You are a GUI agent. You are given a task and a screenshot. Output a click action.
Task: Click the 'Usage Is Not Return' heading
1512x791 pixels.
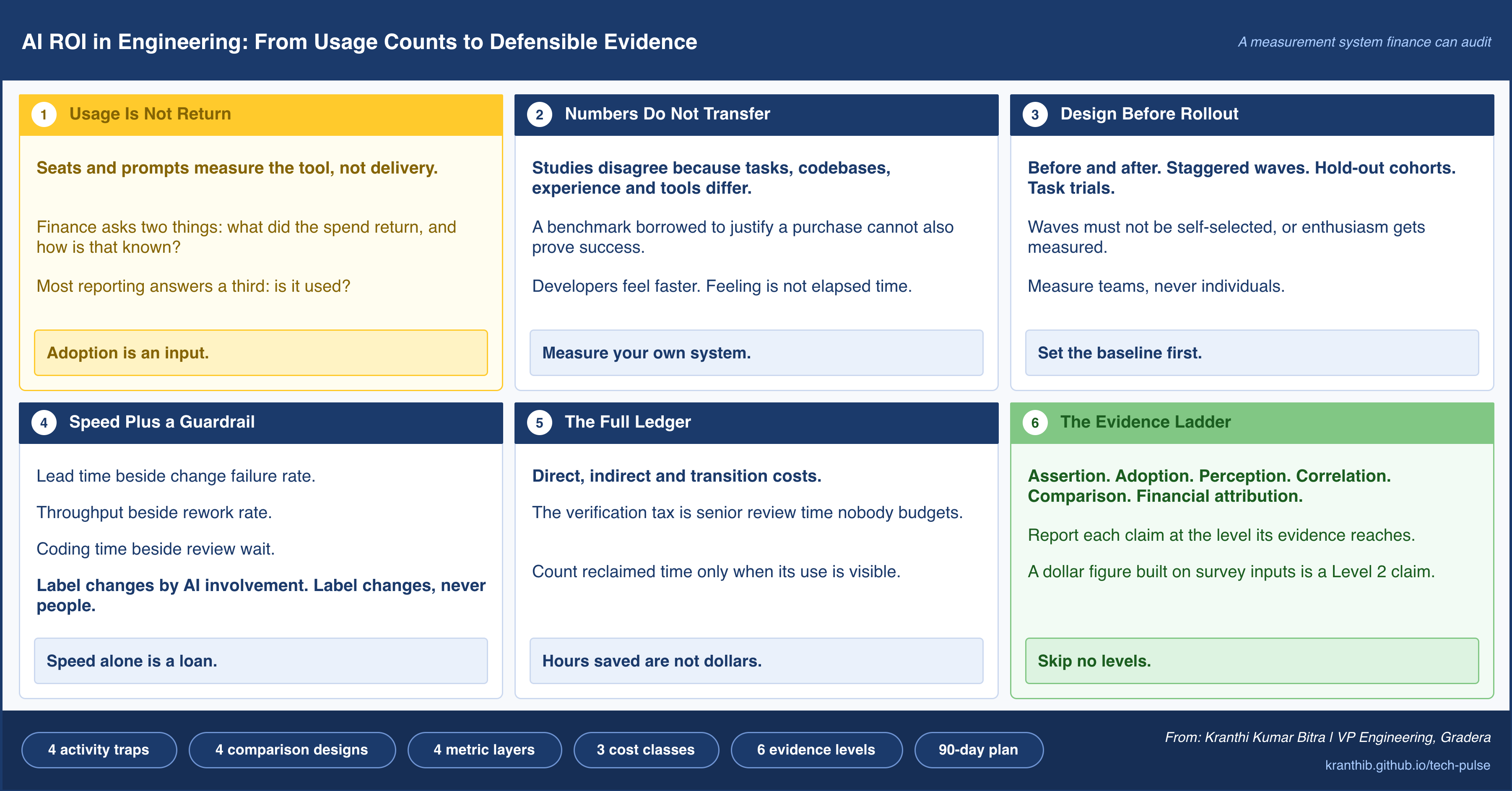[150, 114]
